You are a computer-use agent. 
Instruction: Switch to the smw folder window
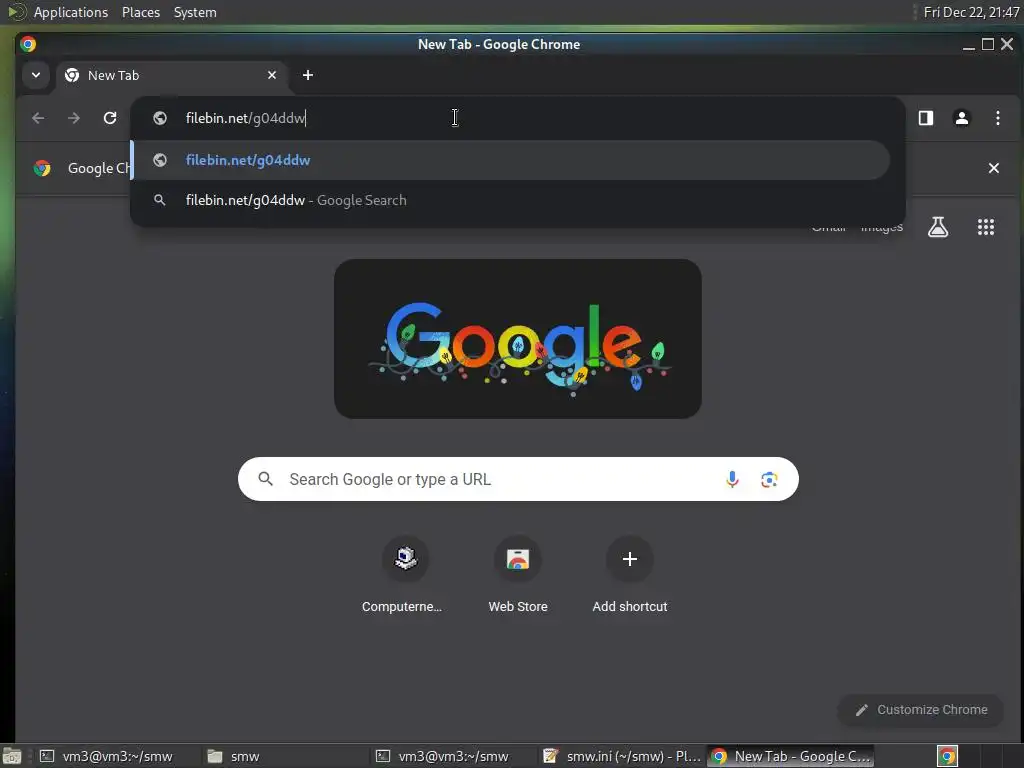285,756
